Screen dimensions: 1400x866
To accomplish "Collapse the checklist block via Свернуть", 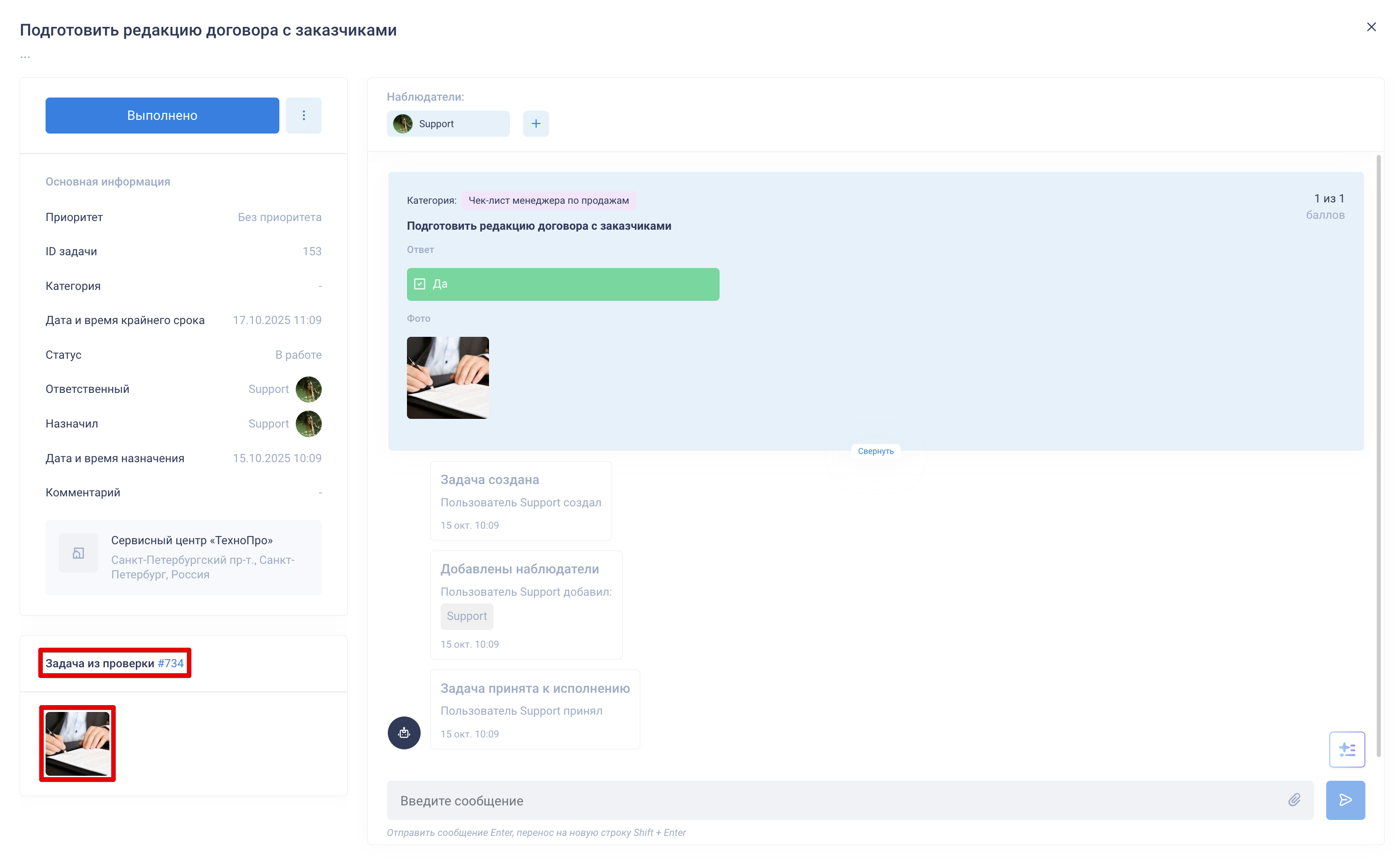I will point(875,451).
